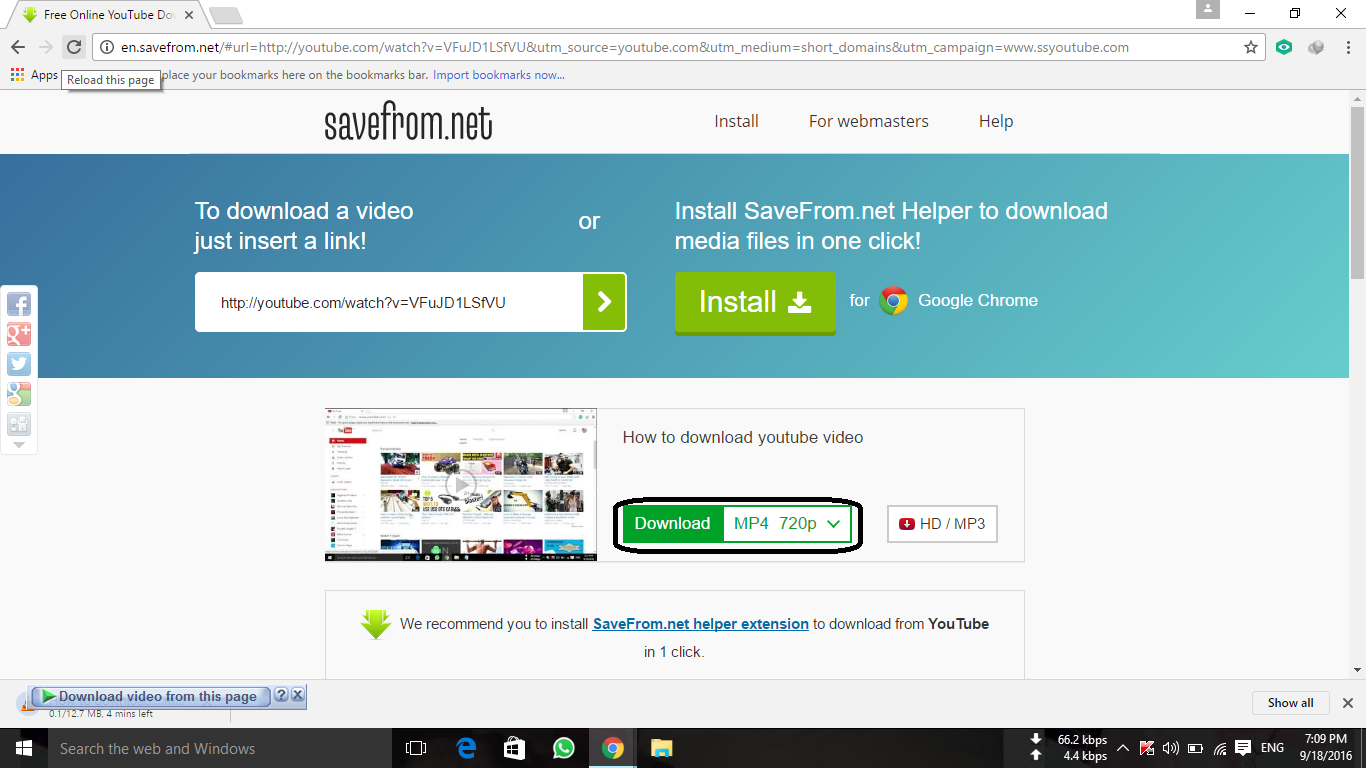Close the downloads bar with the X

pos(1347,702)
